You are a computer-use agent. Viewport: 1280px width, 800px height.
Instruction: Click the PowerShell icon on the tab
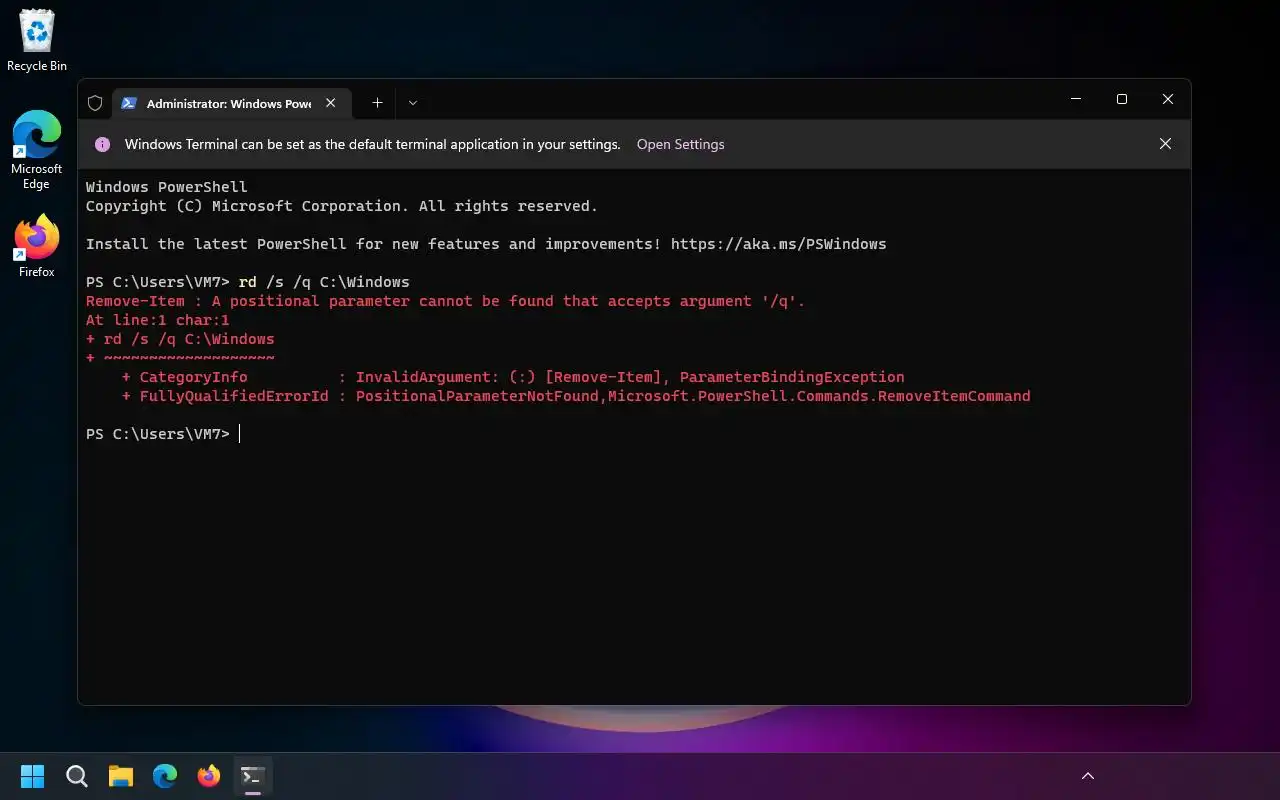[x=129, y=103]
